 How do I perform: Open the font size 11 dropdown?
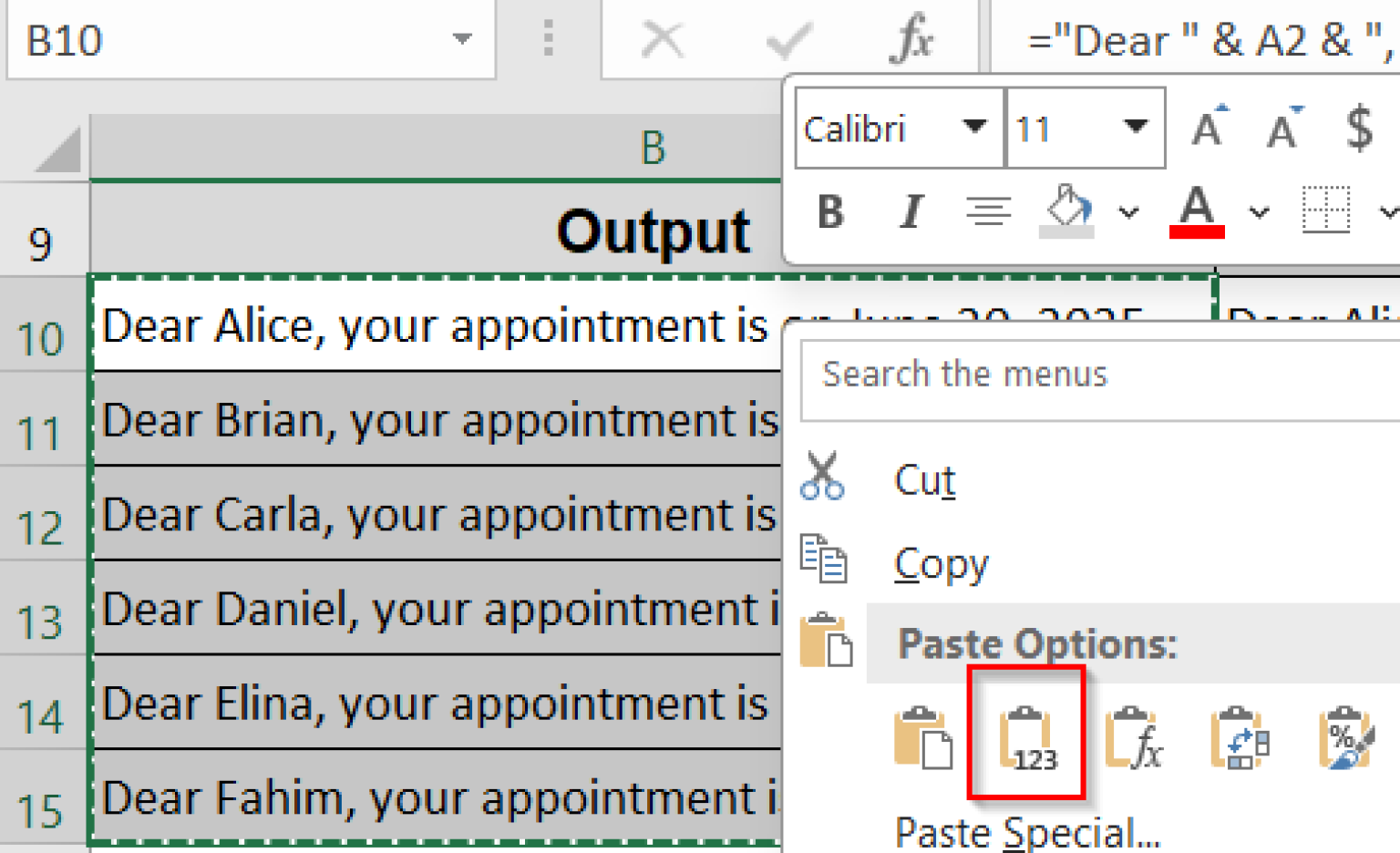pyautogui.click(x=1134, y=128)
